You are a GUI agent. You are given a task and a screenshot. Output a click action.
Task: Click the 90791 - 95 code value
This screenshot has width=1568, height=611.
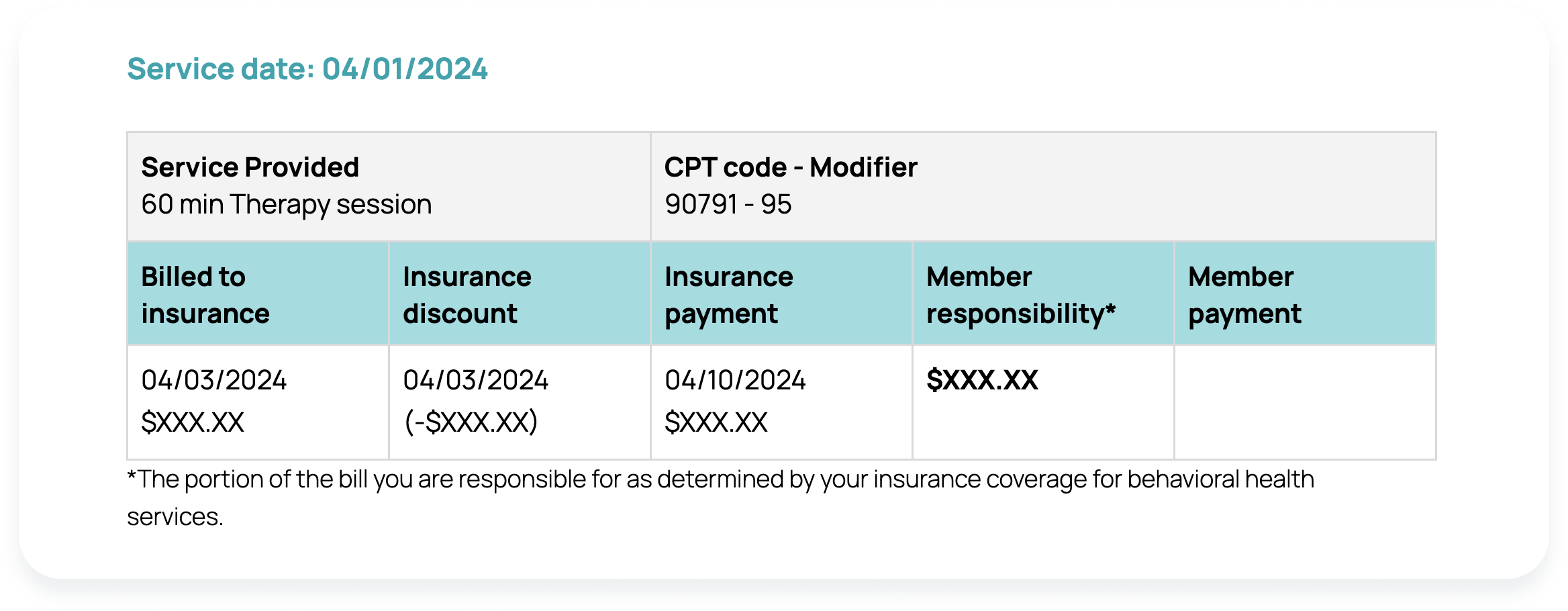click(728, 204)
